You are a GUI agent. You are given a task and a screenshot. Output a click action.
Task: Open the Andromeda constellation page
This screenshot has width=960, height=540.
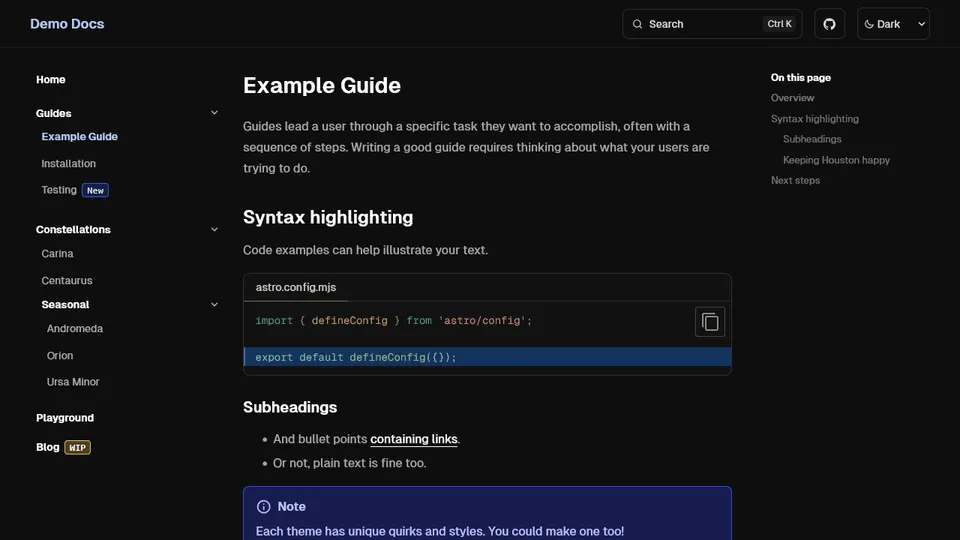tap(75, 328)
